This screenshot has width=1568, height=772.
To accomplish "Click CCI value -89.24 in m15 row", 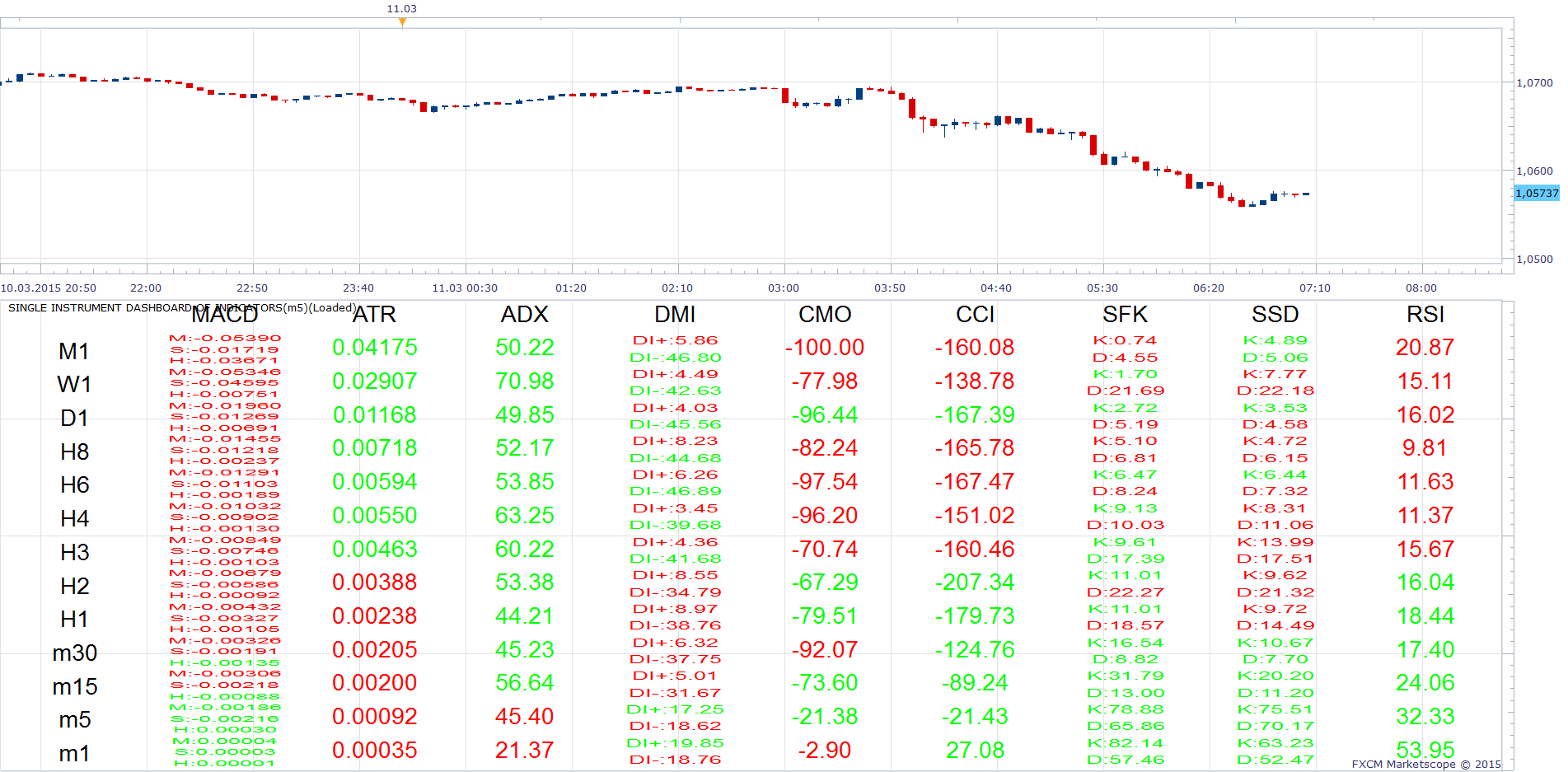I will (x=975, y=683).
